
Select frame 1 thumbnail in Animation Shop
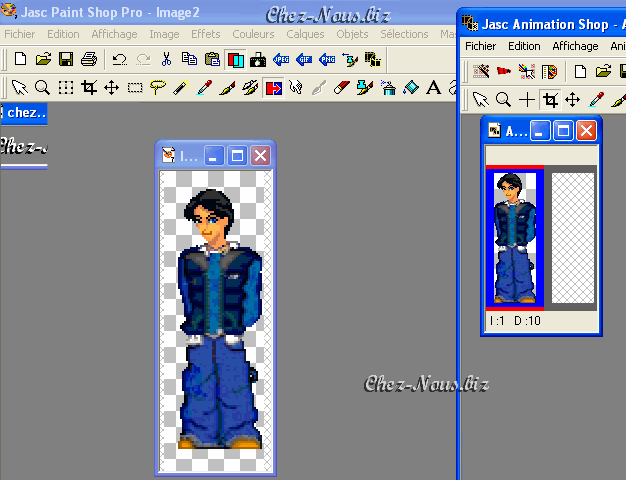pyautogui.click(x=515, y=238)
